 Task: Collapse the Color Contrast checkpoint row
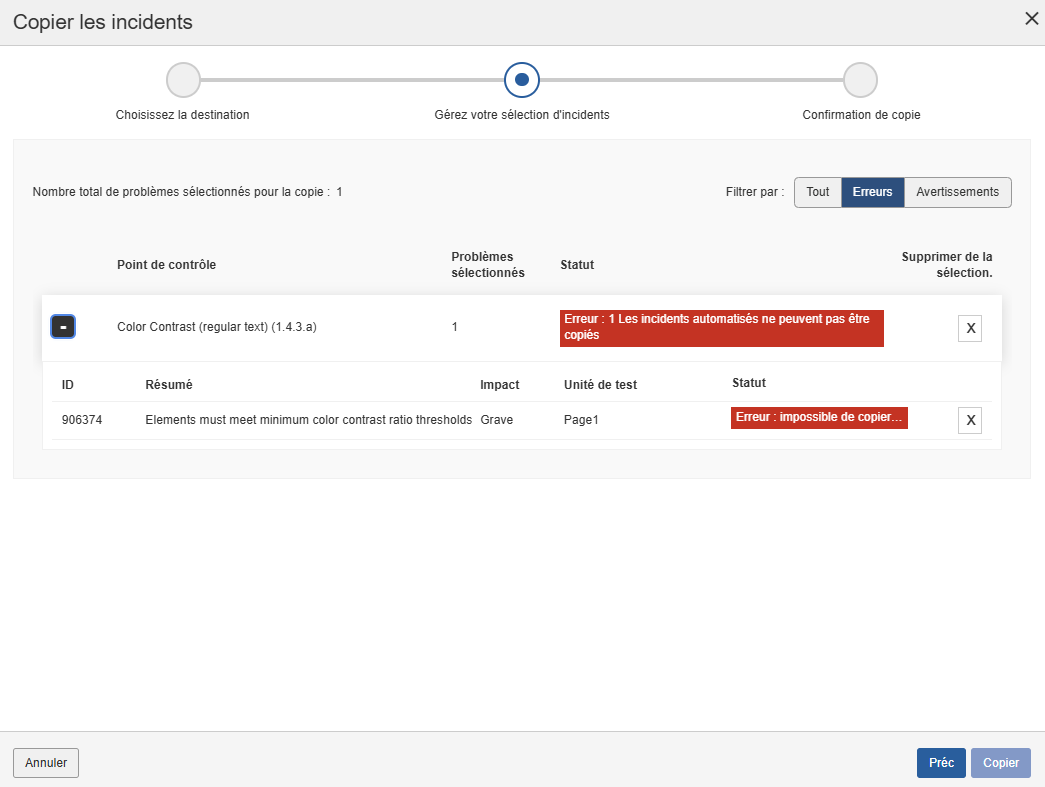coord(63,327)
